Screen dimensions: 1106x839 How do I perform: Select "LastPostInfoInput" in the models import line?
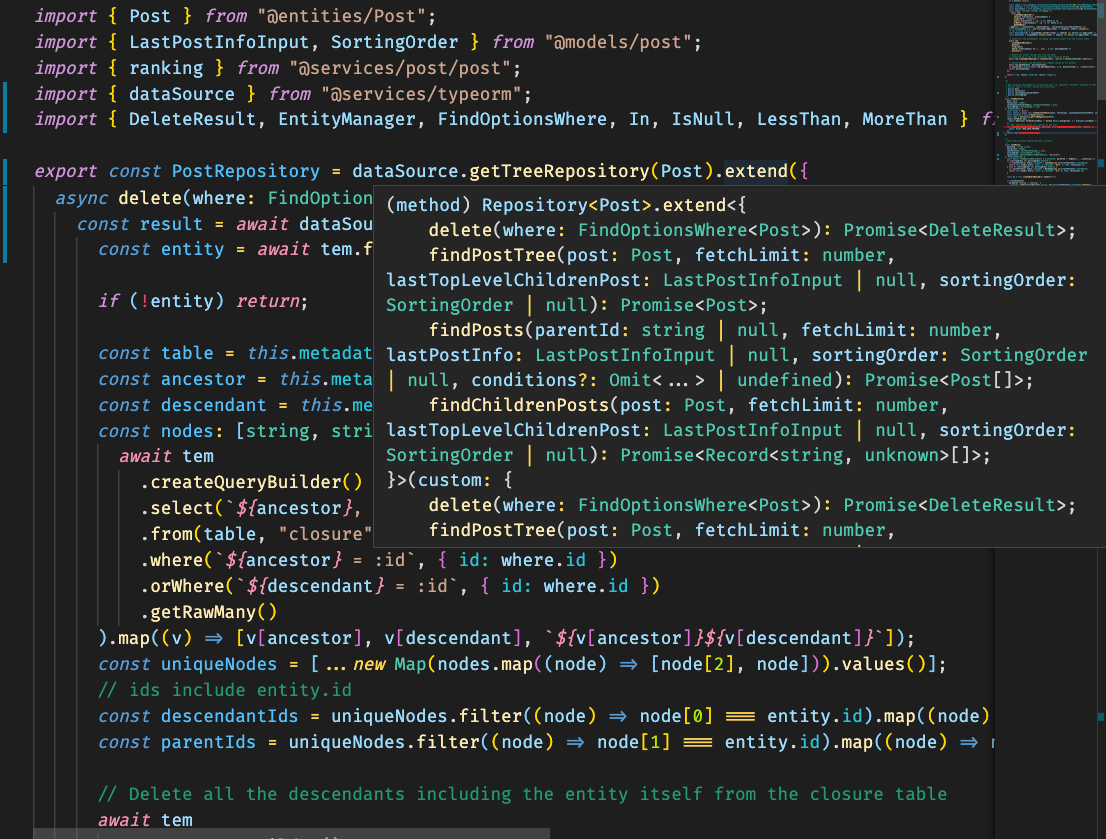click(219, 42)
